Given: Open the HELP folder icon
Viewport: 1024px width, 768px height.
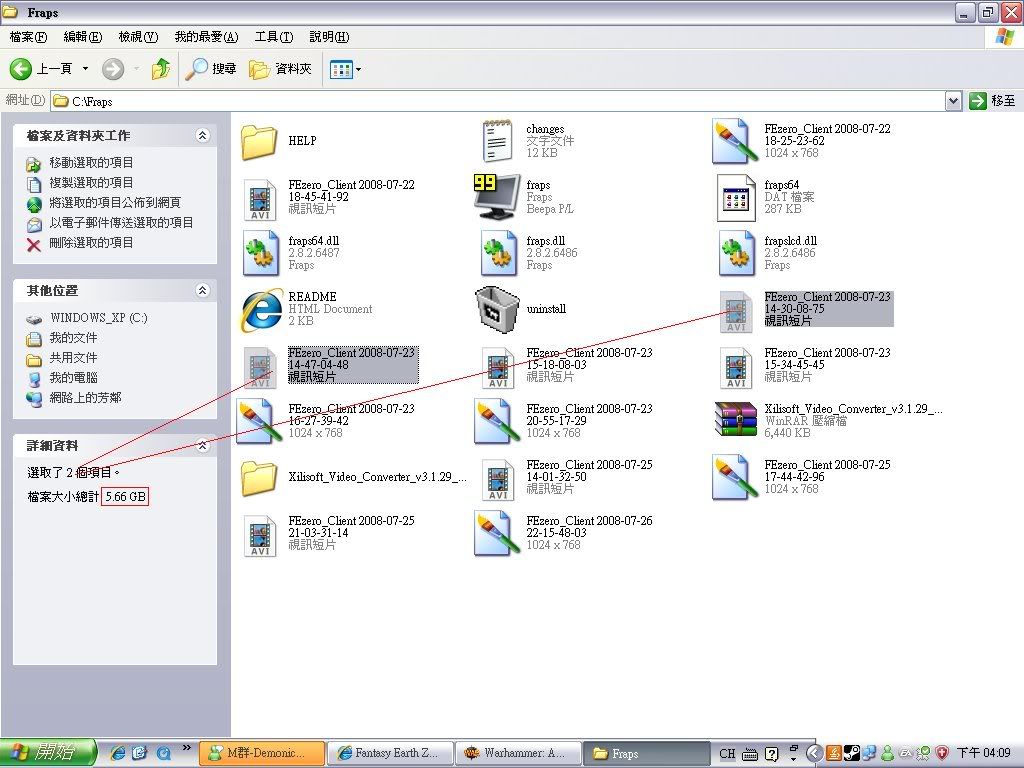Looking at the screenshot, I should click(259, 142).
